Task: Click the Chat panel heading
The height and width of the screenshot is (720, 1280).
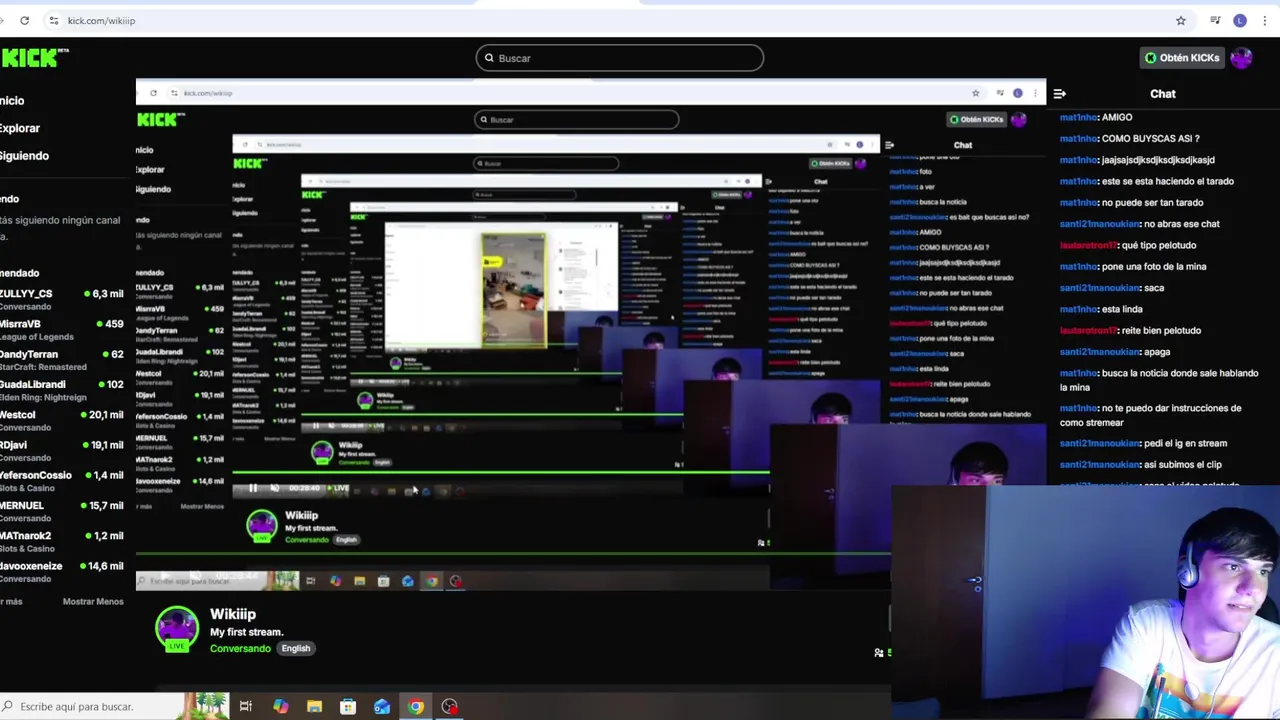Action: pos(1163,94)
